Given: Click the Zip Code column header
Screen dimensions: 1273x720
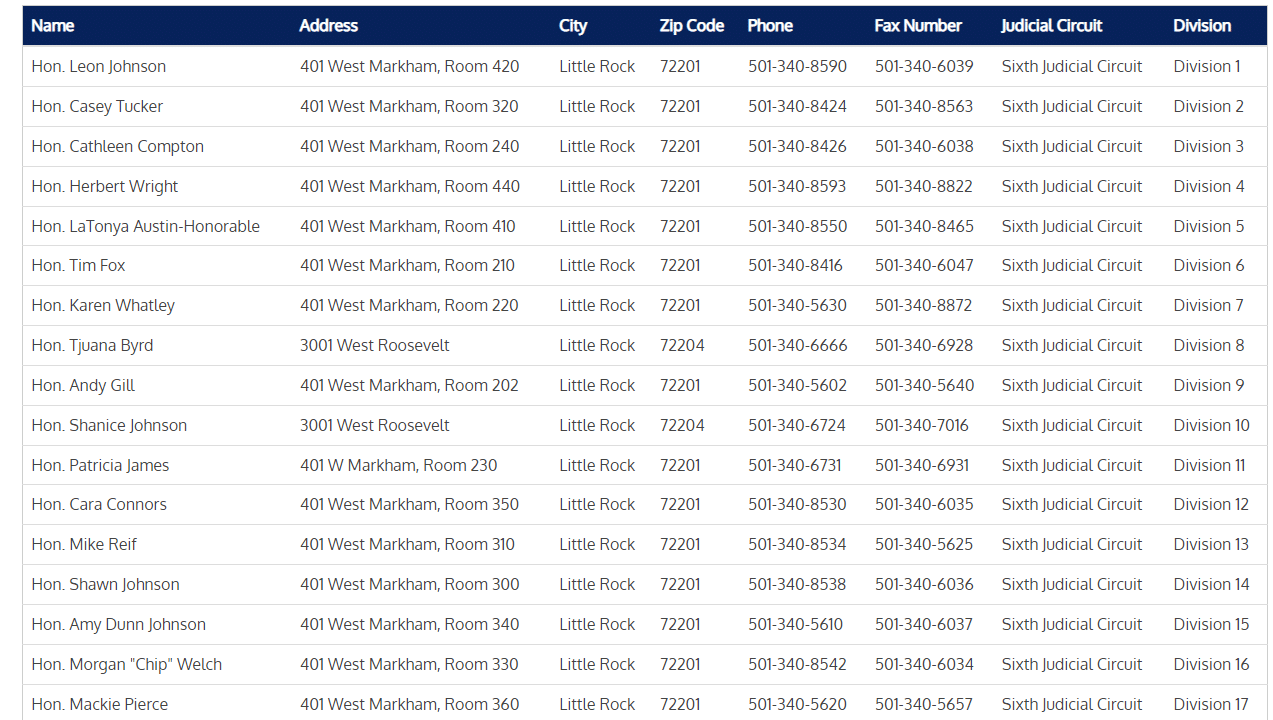Looking at the screenshot, I should tap(691, 26).
